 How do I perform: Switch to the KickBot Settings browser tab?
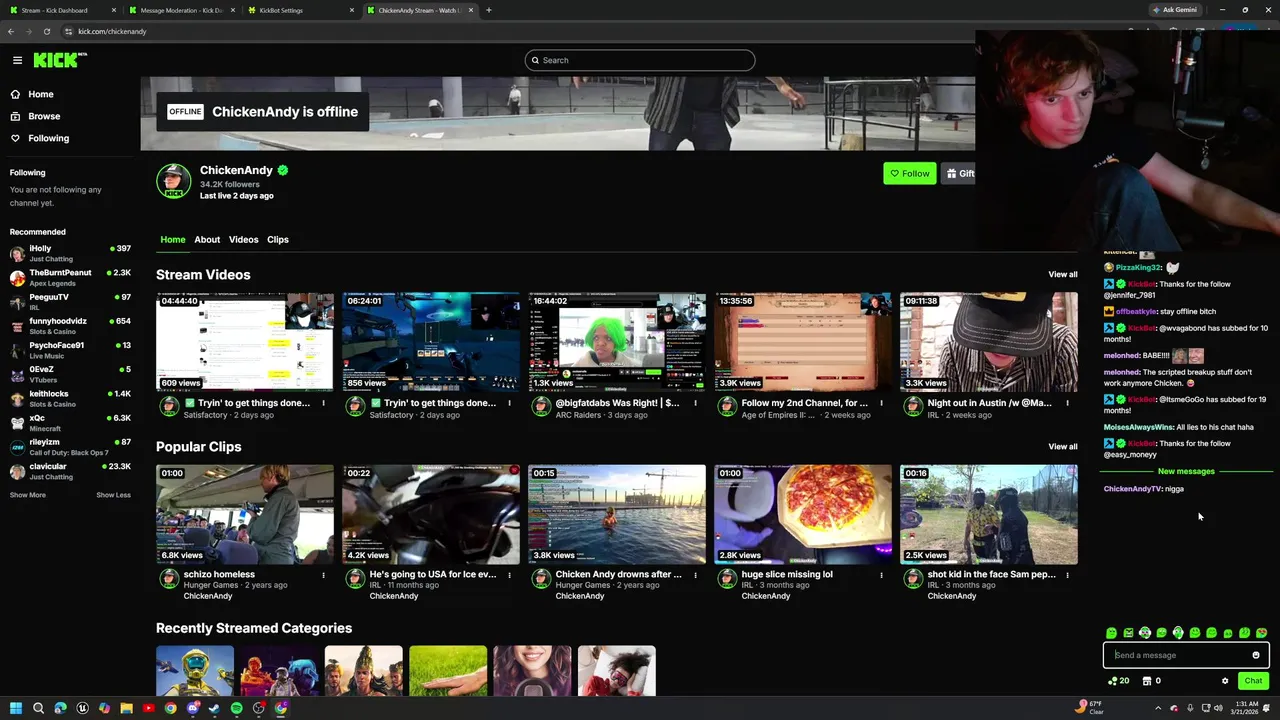pos(301,10)
